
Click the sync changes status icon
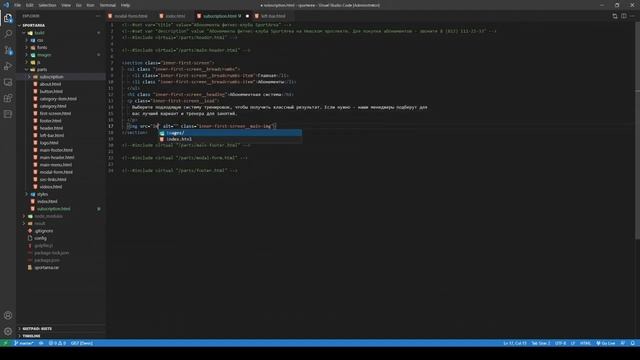[41, 343]
